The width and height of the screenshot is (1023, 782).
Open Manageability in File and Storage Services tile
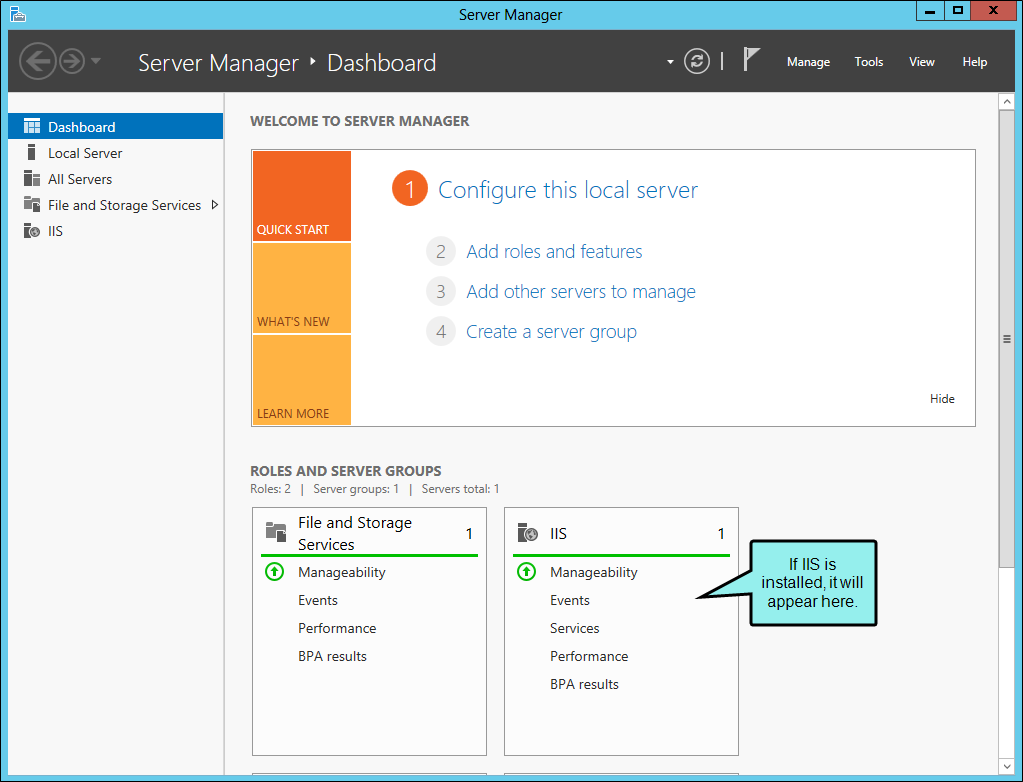point(342,573)
